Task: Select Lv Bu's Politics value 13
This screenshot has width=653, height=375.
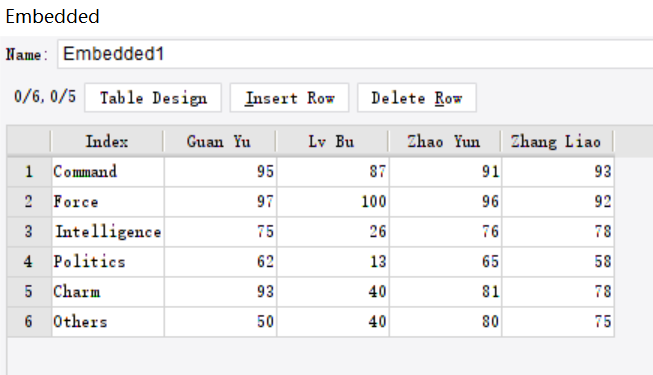Action: point(333,262)
